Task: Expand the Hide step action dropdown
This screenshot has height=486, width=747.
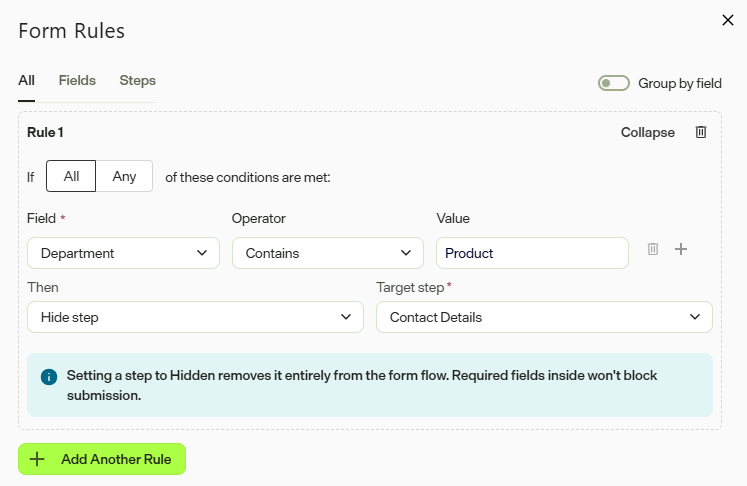Action: pos(195,317)
